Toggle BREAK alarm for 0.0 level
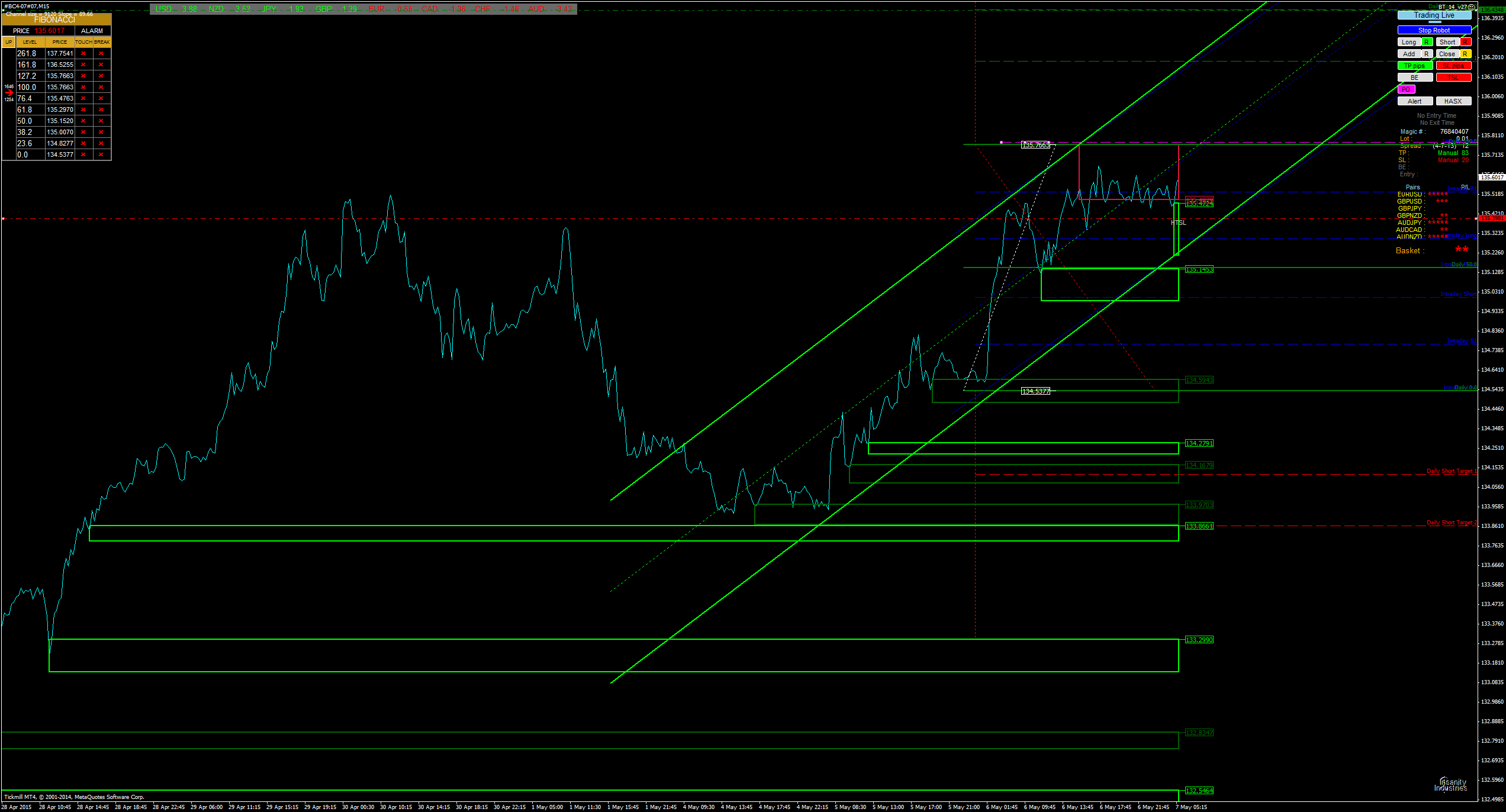 (101, 155)
